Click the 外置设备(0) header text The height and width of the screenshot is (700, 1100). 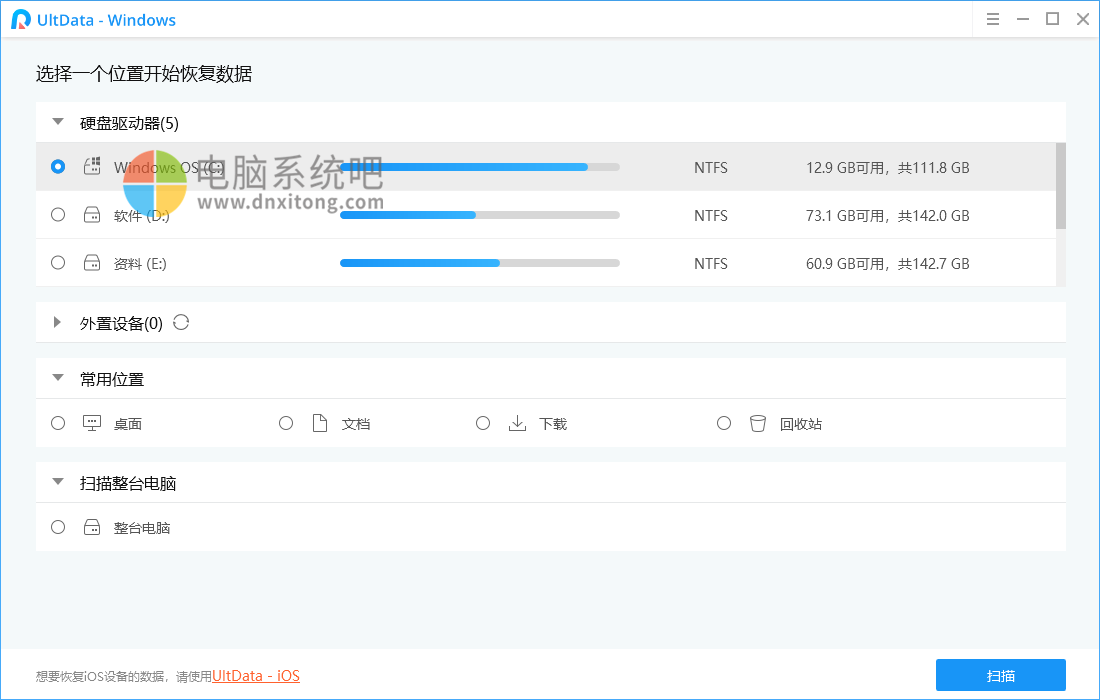(121, 323)
